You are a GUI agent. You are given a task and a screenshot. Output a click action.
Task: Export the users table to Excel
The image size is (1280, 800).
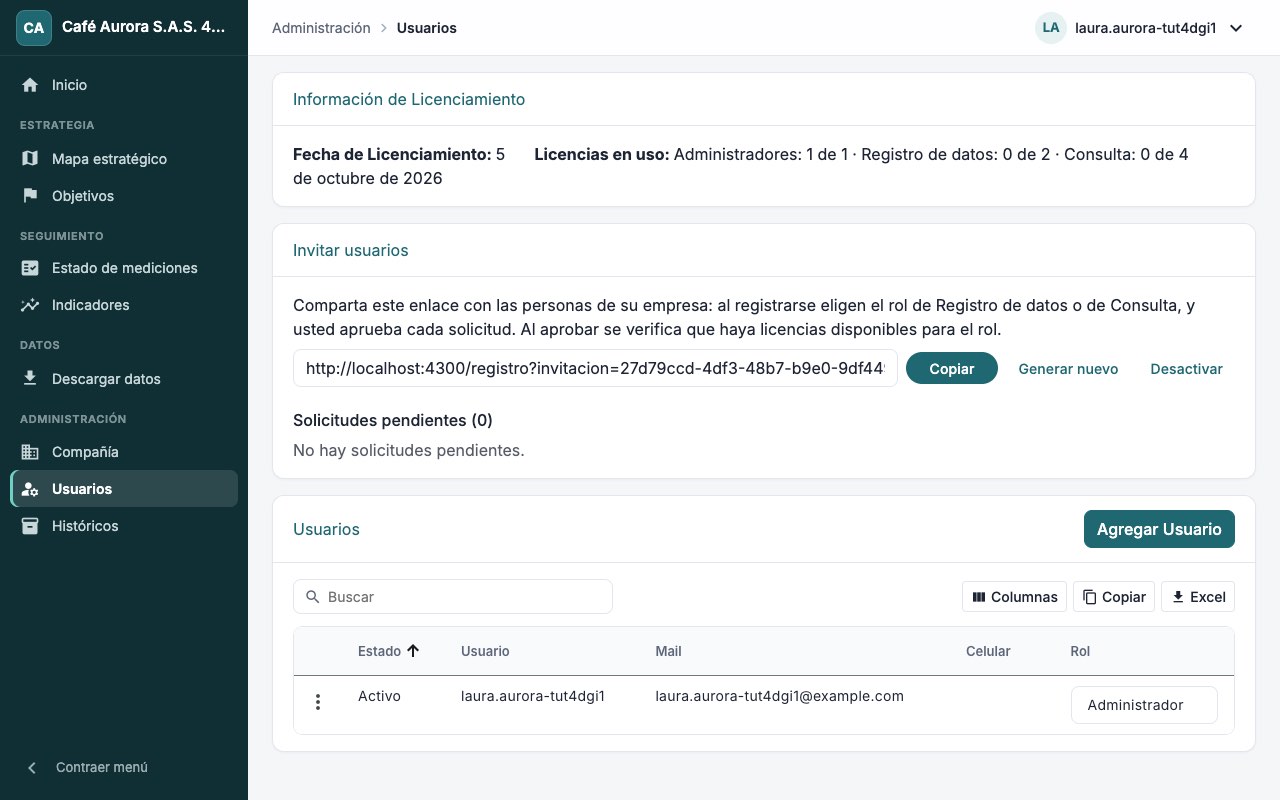(1198, 597)
